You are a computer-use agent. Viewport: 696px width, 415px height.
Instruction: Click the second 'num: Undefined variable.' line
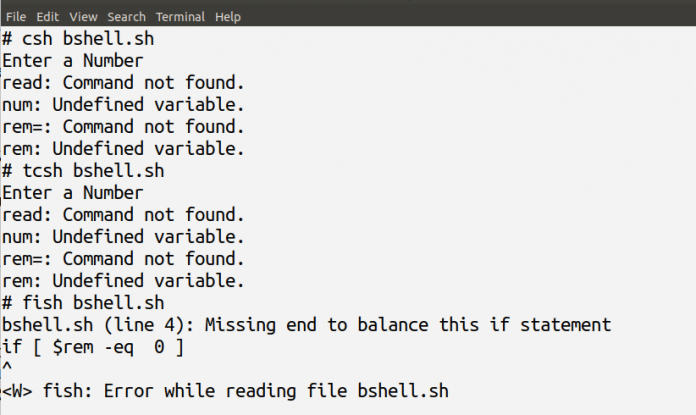123,236
